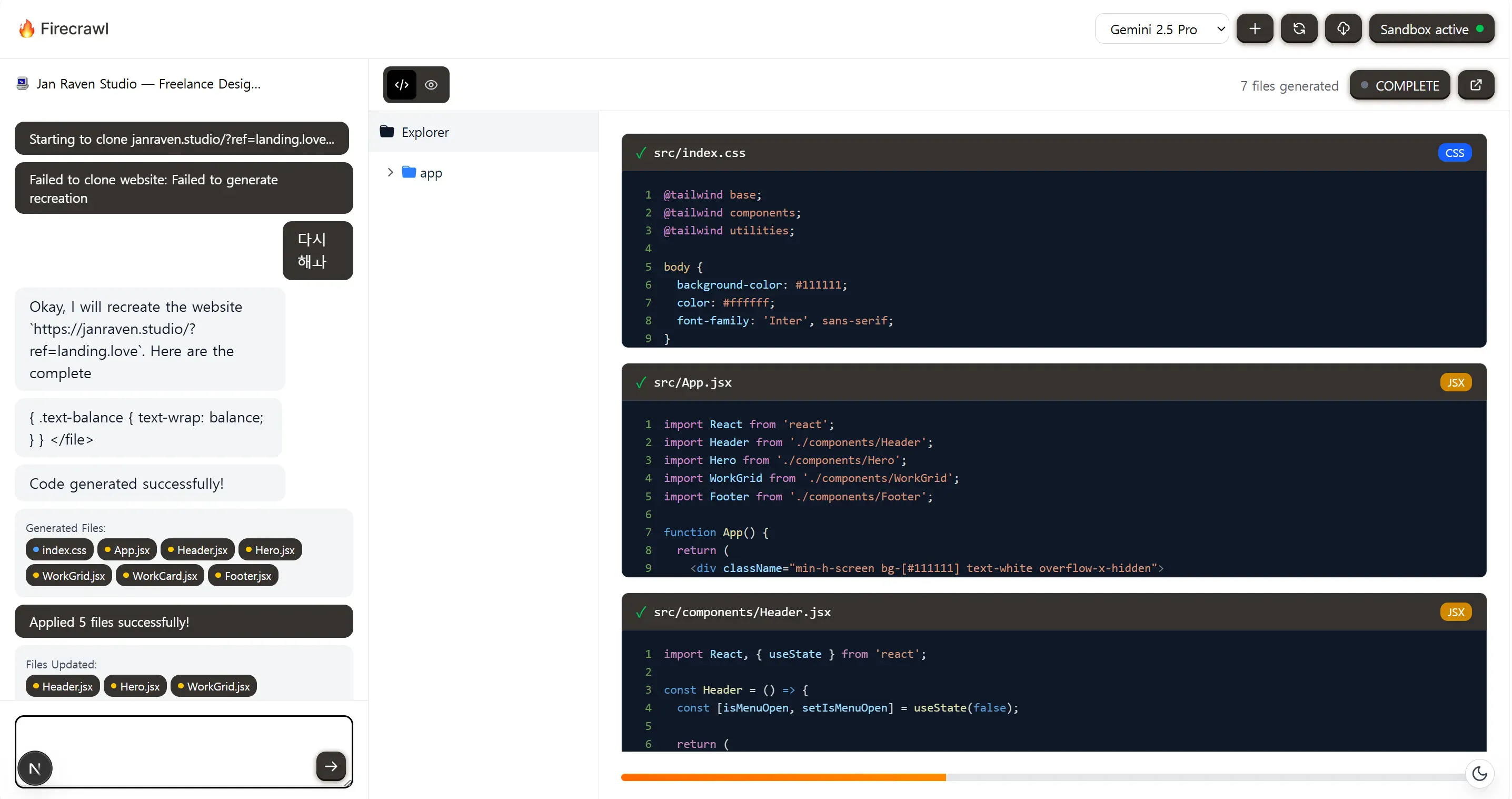Expand the app folder chevron
Image resolution: width=1512 pixels, height=799 pixels.
pyautogui.click(x=390, y=172)
